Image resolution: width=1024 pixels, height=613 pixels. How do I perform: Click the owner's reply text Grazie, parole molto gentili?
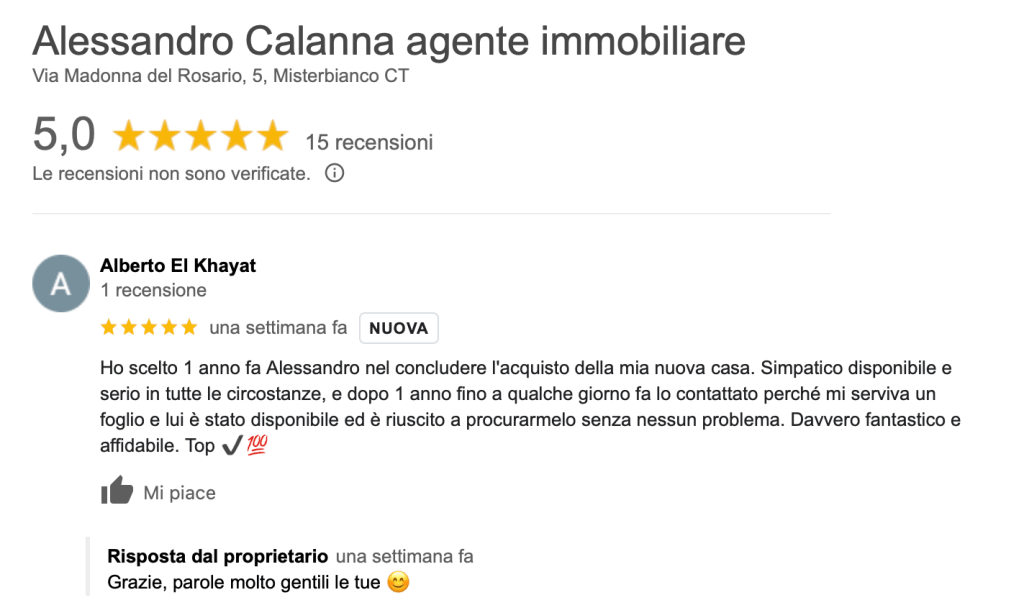[244, 582]
